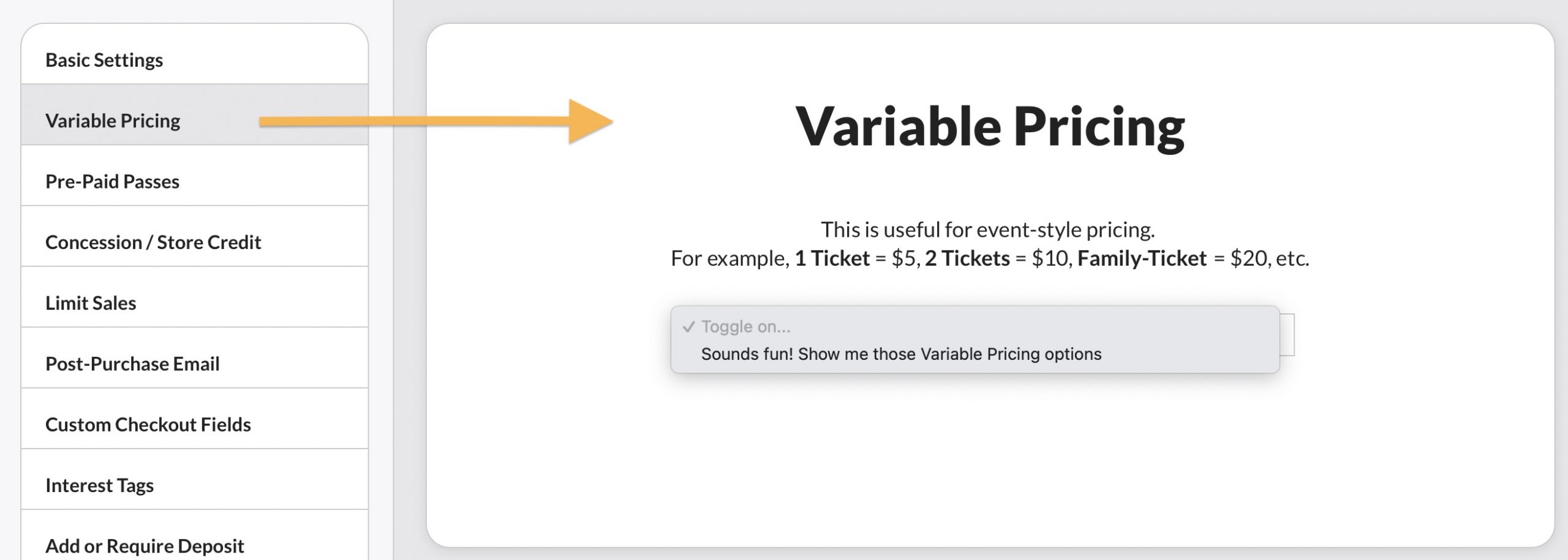Click the bold '1 Ticket' example text
Screen dimensions: 1568x560
(832, 258)
